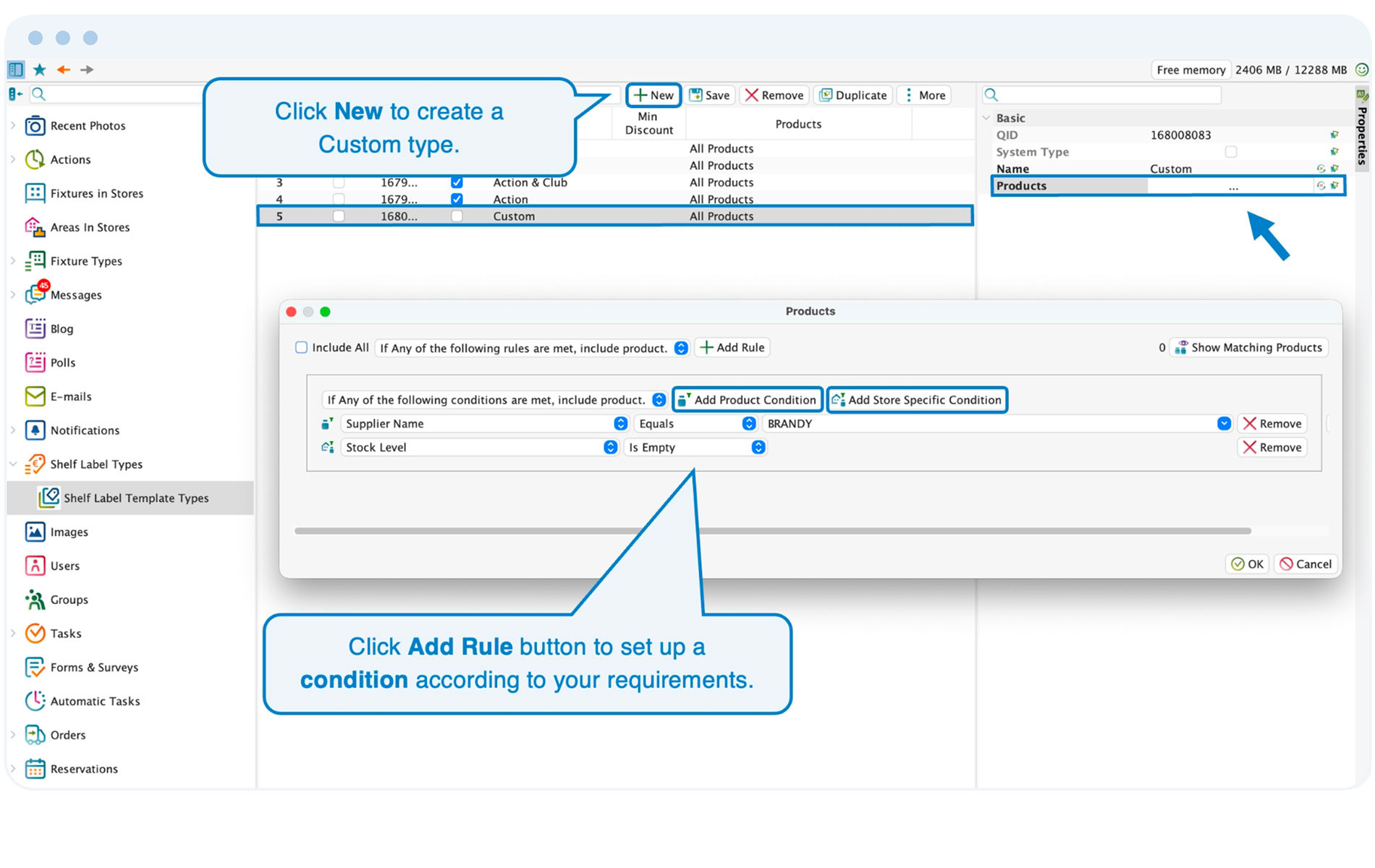Image resolution: width=1375 pixels, height=868 pixels.
Task: Toggle the System Type checkbox
Action: (x=1230, y=151)
